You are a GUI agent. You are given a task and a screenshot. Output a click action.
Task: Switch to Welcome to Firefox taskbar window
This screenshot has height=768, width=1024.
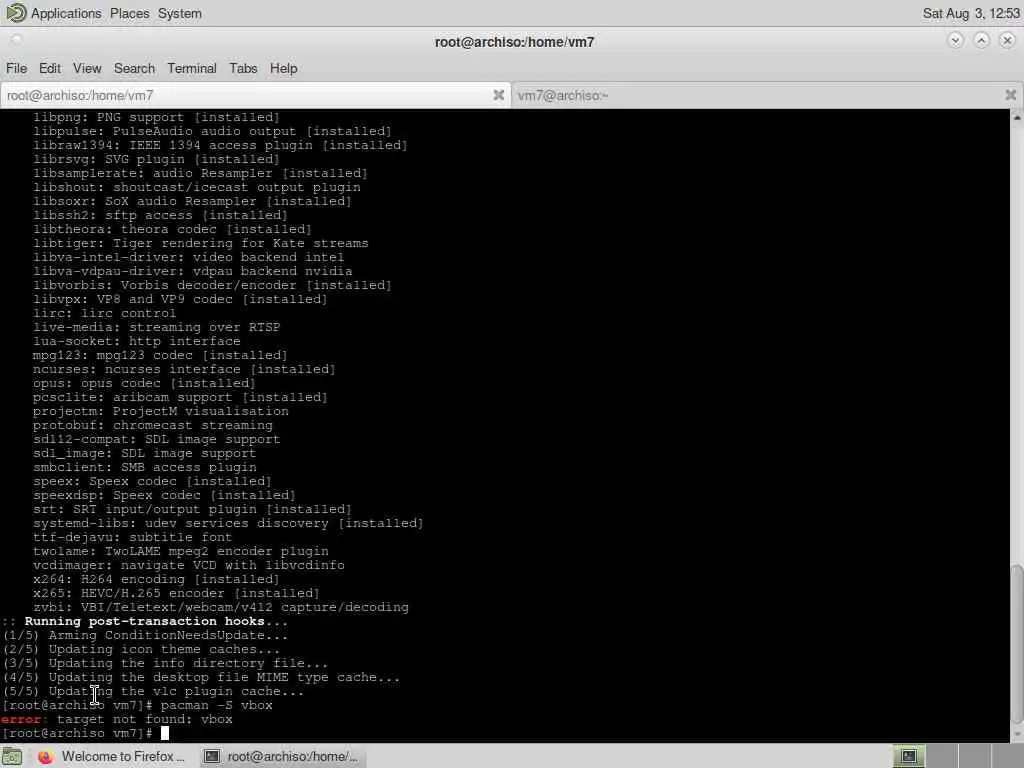click(111, 756)
